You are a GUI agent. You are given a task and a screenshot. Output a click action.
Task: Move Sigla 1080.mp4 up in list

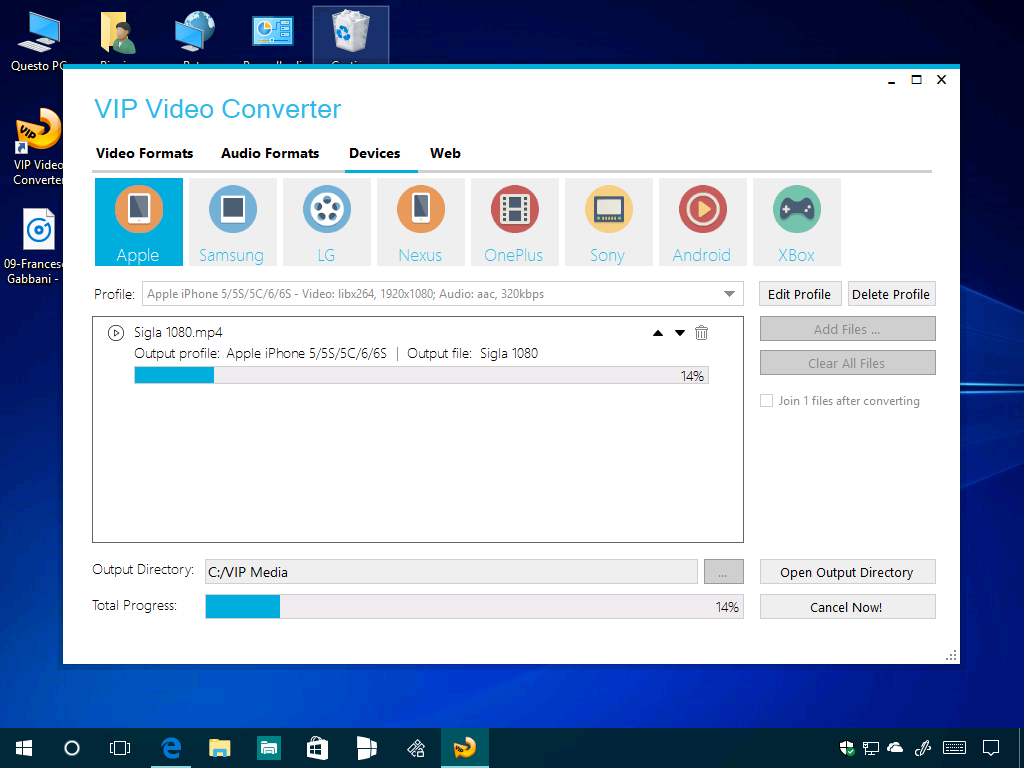pyautogui.click(x=658, y=333)
